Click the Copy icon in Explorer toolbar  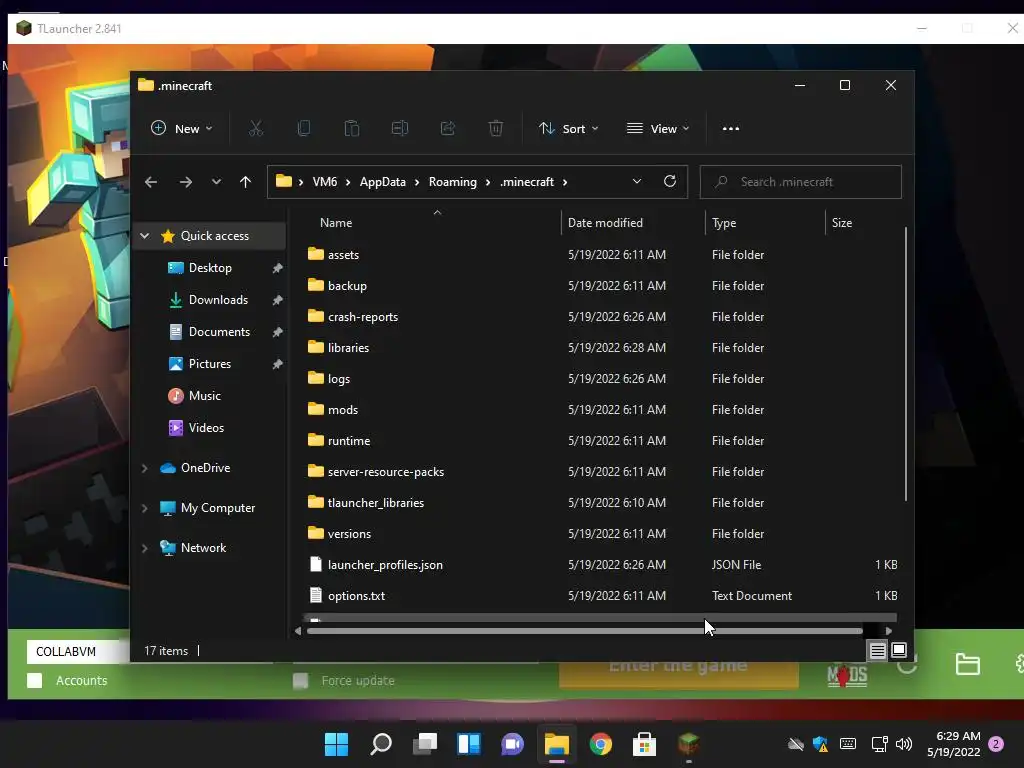304,129
